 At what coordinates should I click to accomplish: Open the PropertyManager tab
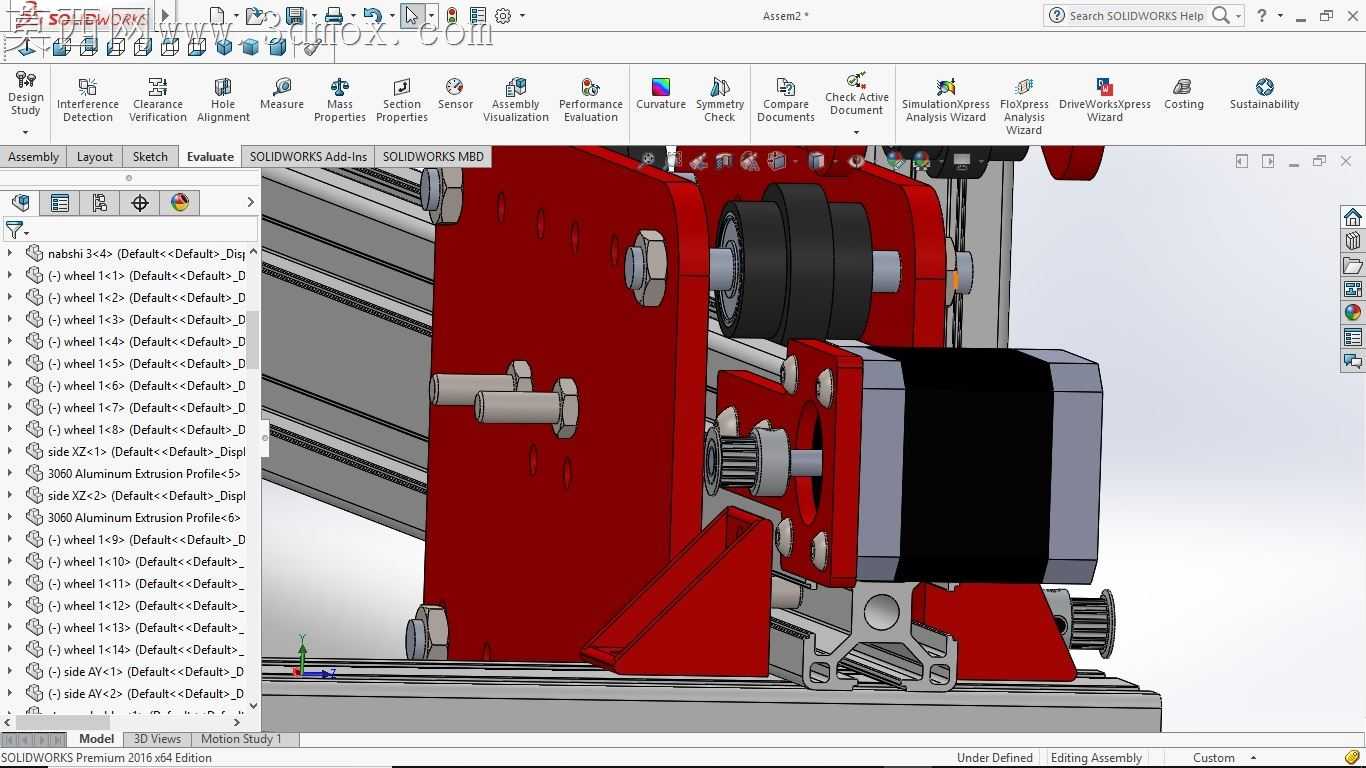(x=60, y=203)
